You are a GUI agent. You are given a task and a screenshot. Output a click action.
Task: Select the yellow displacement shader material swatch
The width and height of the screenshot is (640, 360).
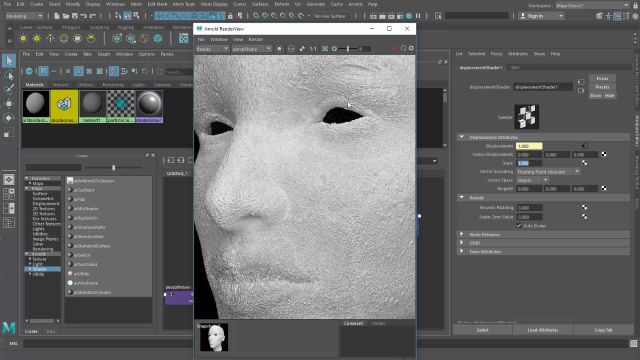64,107
